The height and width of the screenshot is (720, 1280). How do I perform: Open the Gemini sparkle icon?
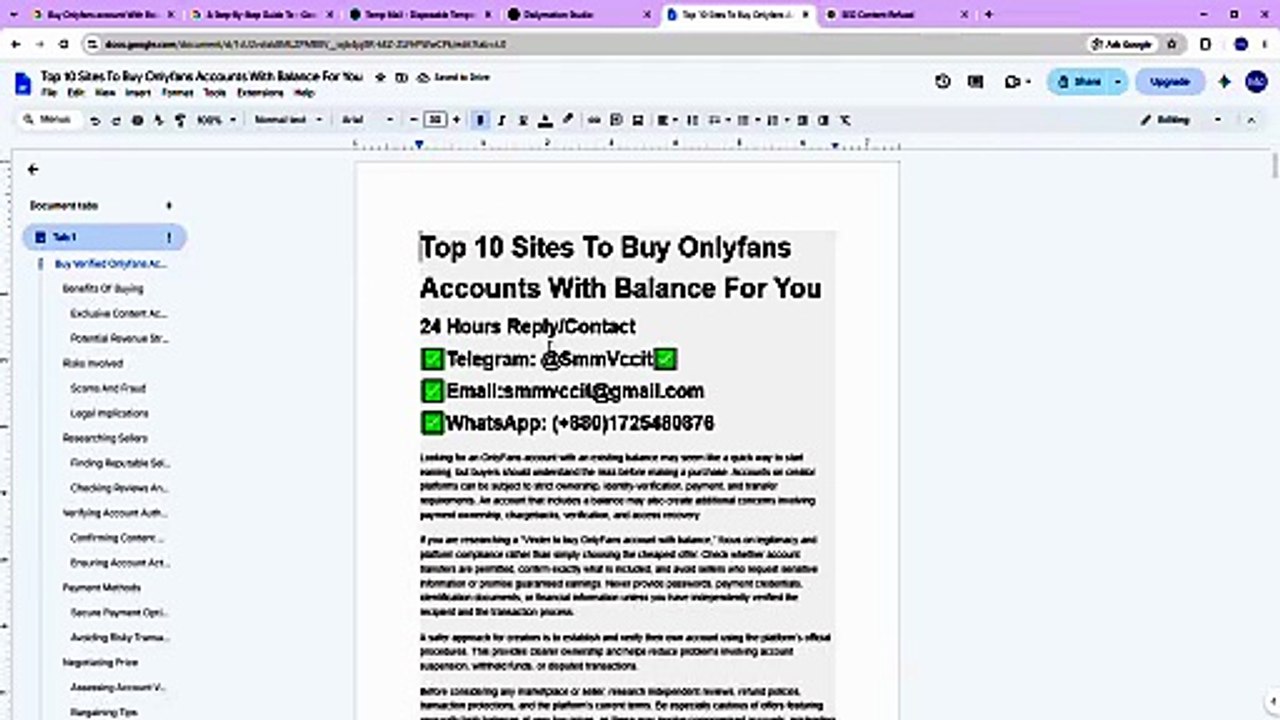1224,82
